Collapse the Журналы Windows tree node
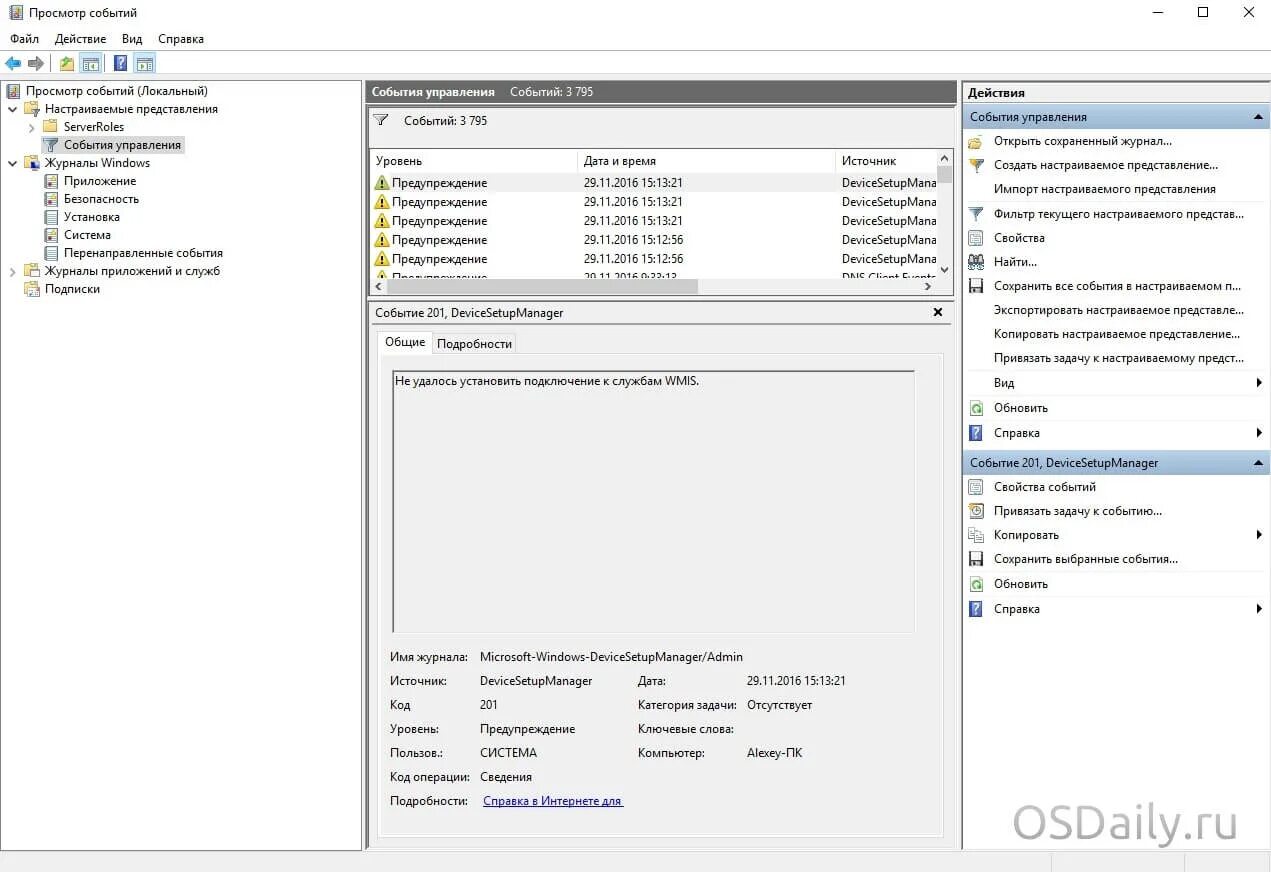1271x872 pixels. click(13, 163)
